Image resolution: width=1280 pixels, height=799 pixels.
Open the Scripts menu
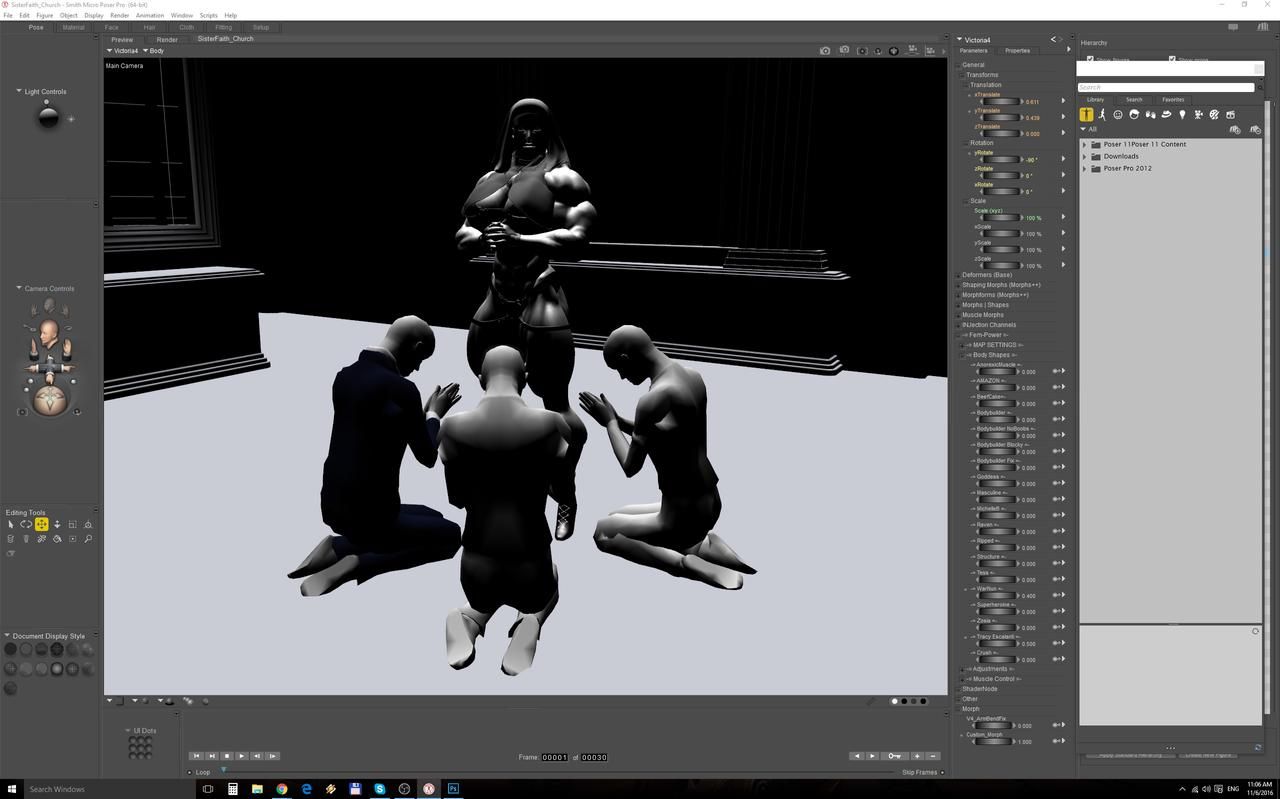(208, 15)
